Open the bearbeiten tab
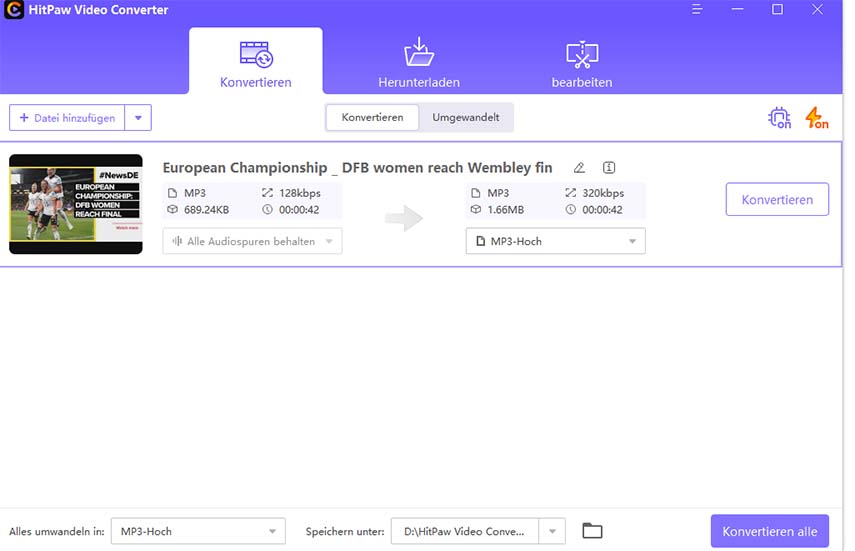Image resolution: width=855 pixels, height=551 pixels. click(582, 62)
